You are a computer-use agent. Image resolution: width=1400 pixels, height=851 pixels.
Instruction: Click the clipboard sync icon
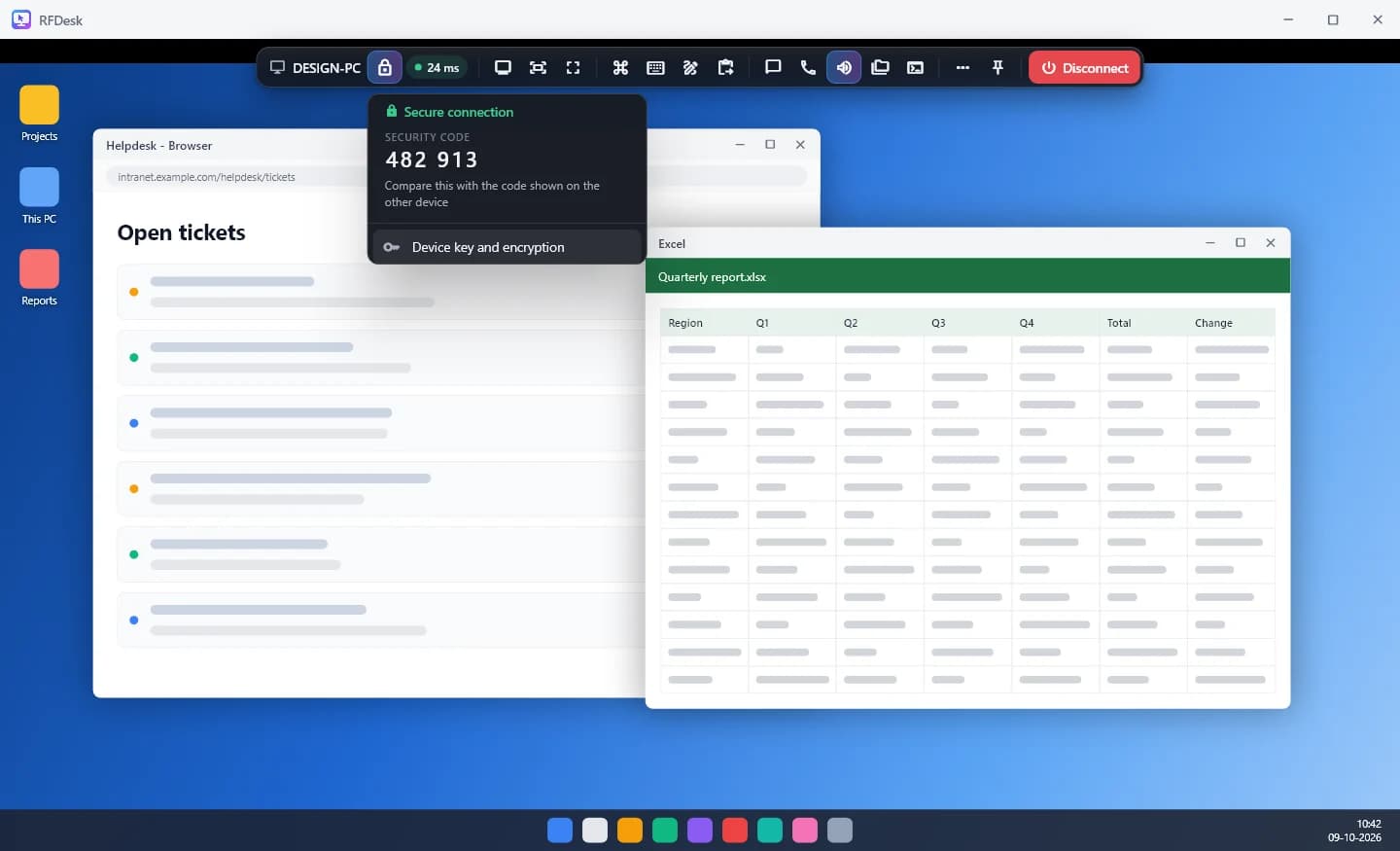[725, 68]
